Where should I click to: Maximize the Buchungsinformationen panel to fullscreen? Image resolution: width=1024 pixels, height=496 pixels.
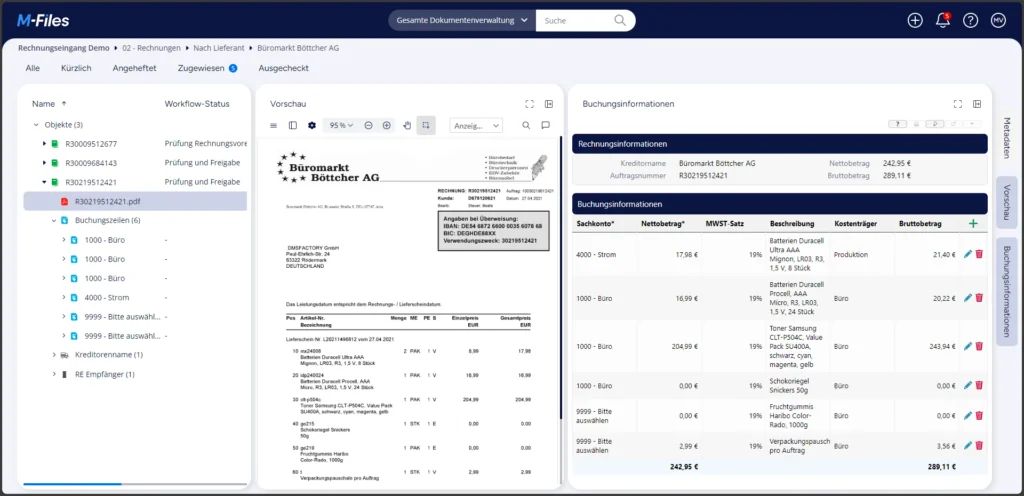click(958, 104)
